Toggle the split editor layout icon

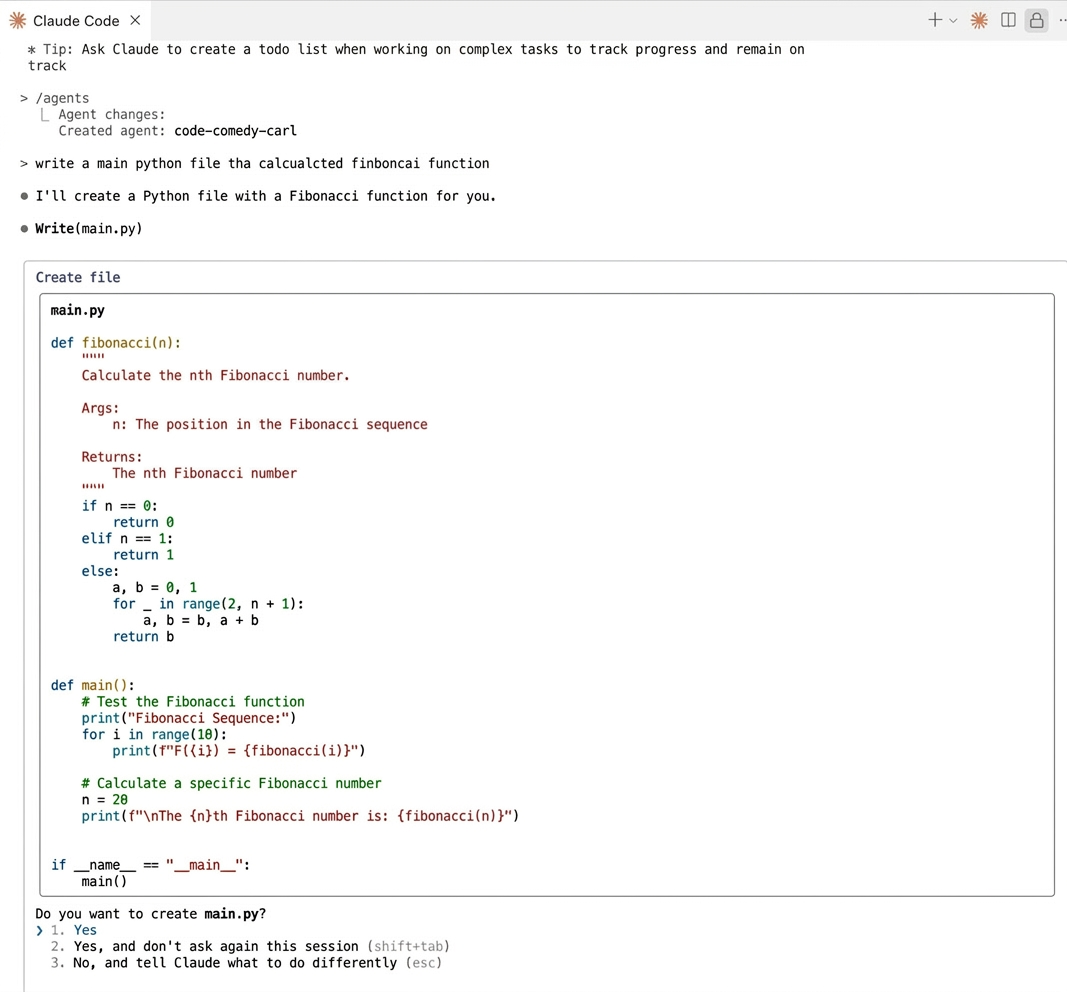point(1008,20)
